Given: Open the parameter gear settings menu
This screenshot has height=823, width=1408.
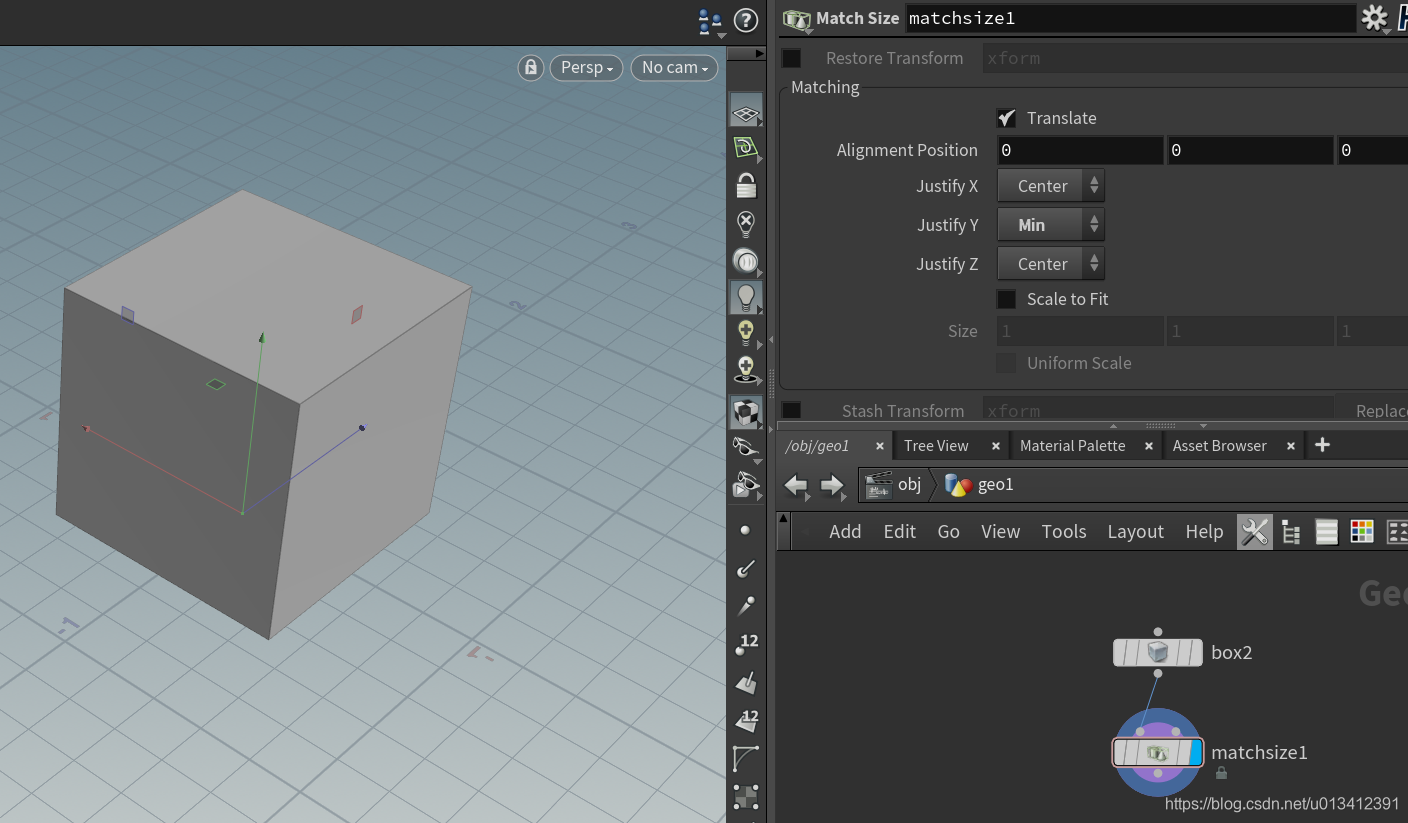Looking at the screenshot, I should [x=1375, y=18].
